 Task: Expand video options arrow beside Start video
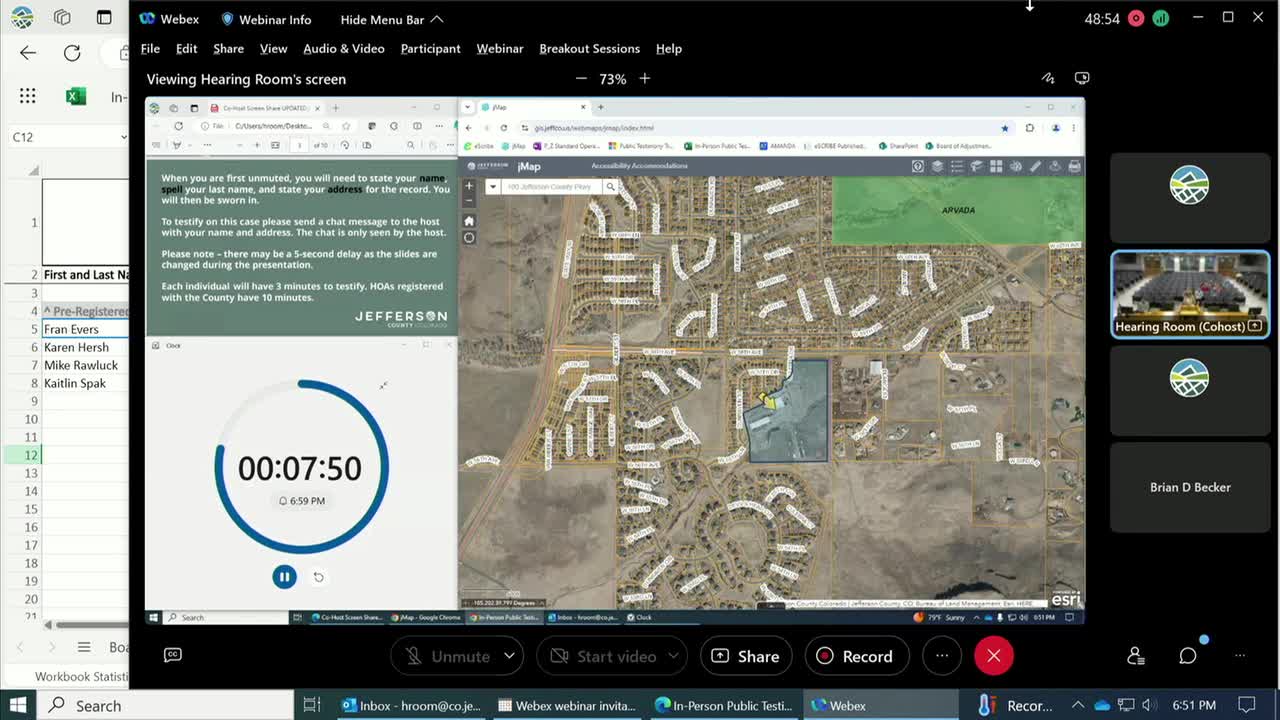pos(674,656)
